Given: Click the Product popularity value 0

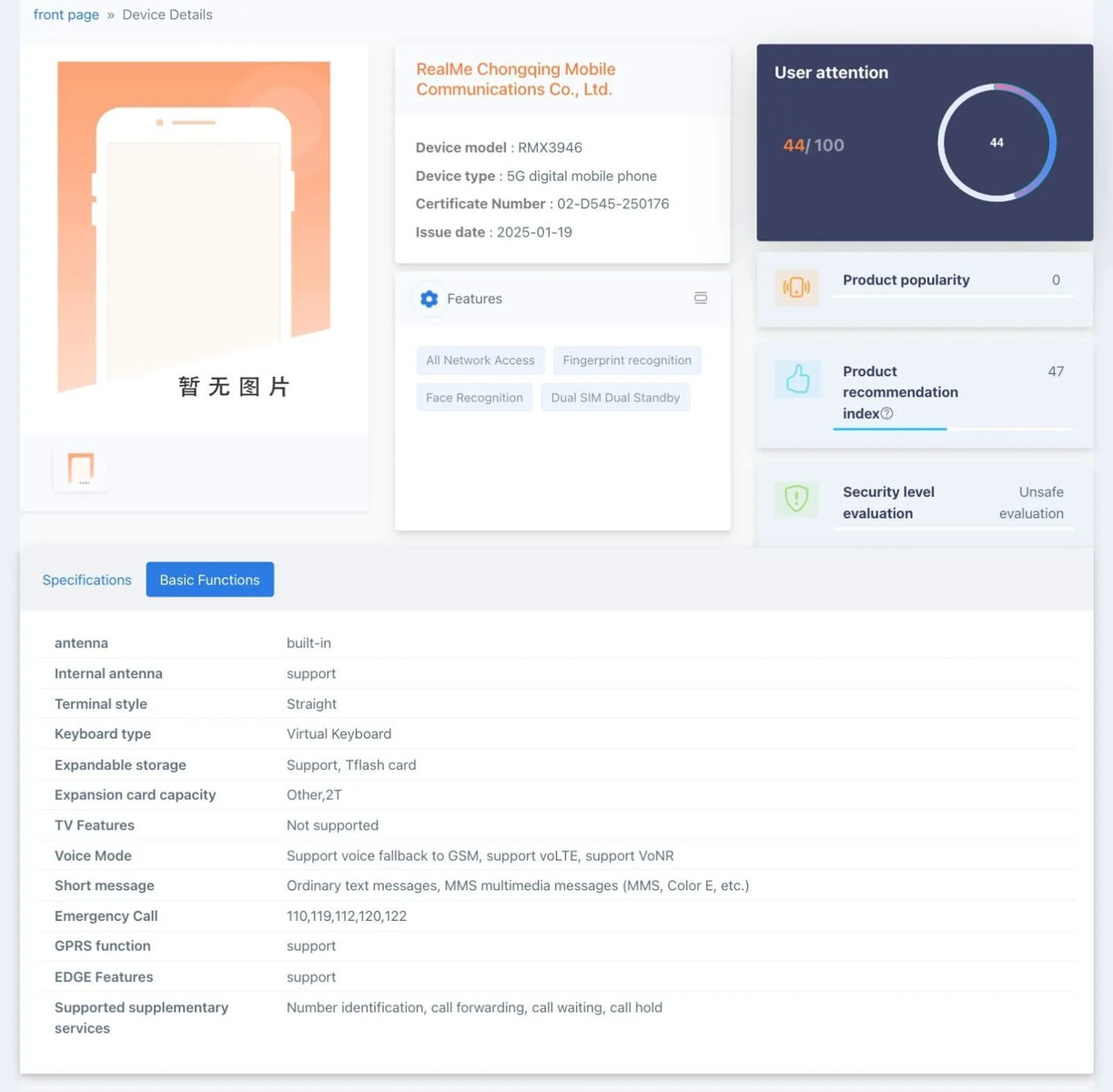Looking at the screenshot, I should click(x=1056, y=280).
